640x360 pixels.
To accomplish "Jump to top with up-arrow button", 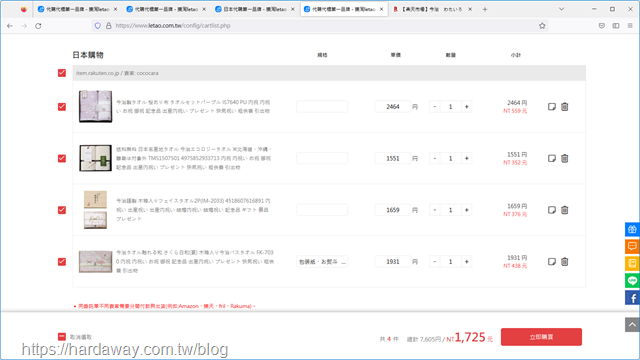I will [x=632, y=325].
